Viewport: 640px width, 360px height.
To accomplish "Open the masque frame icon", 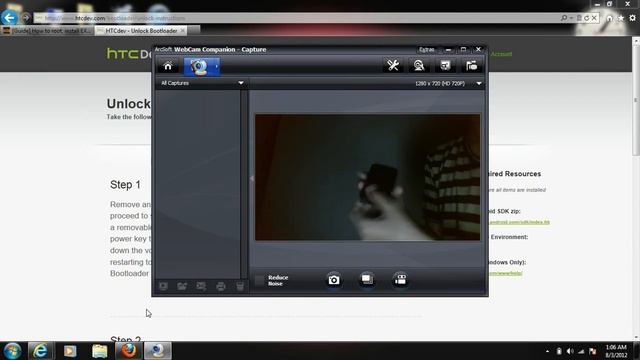I will 445,66.
